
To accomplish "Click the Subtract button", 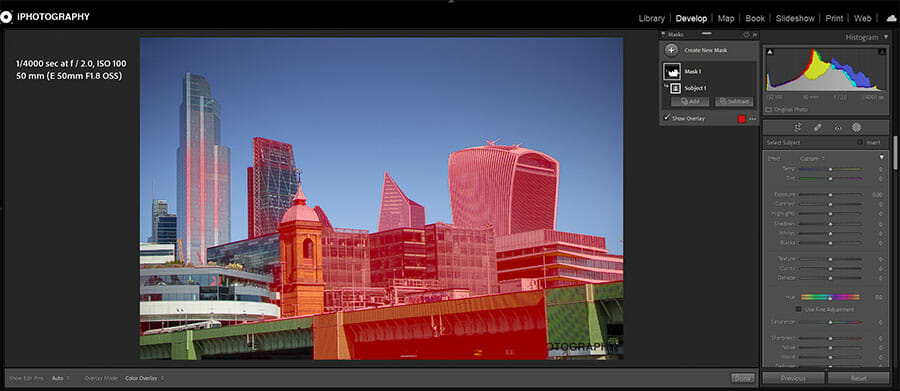I will tap(734, 101).
